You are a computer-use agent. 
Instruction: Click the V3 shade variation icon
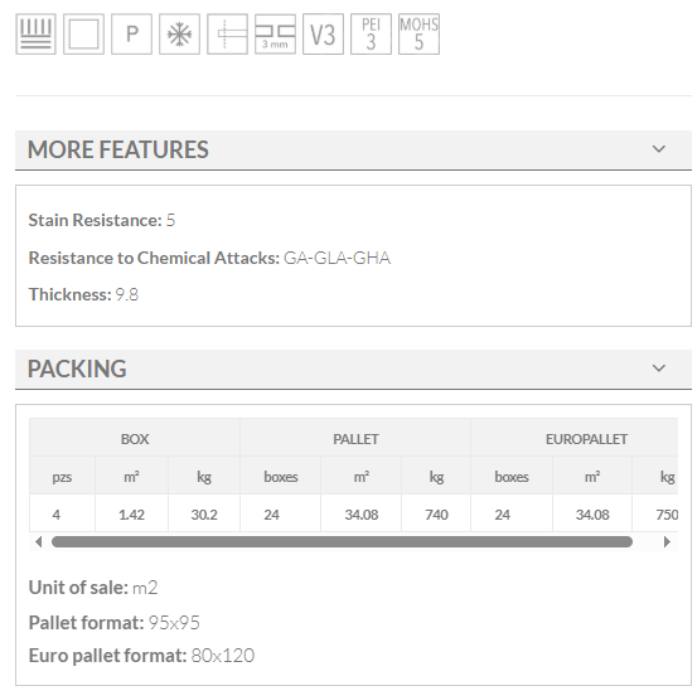[322, 35]
